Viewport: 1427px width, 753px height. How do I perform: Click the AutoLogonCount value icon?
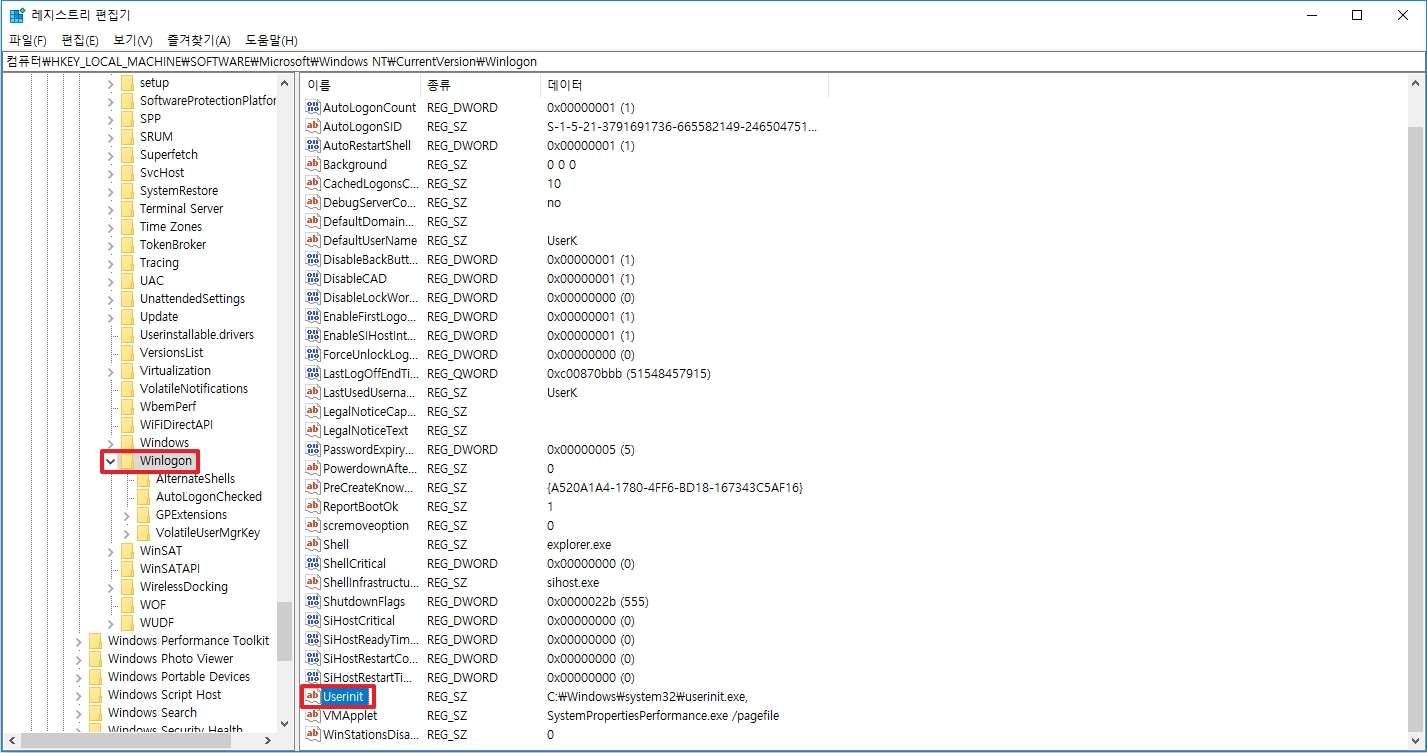(x=313, y=107)
